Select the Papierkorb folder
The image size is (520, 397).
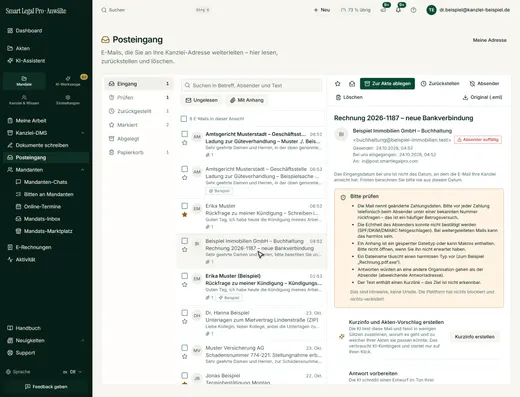click(139, 152)
